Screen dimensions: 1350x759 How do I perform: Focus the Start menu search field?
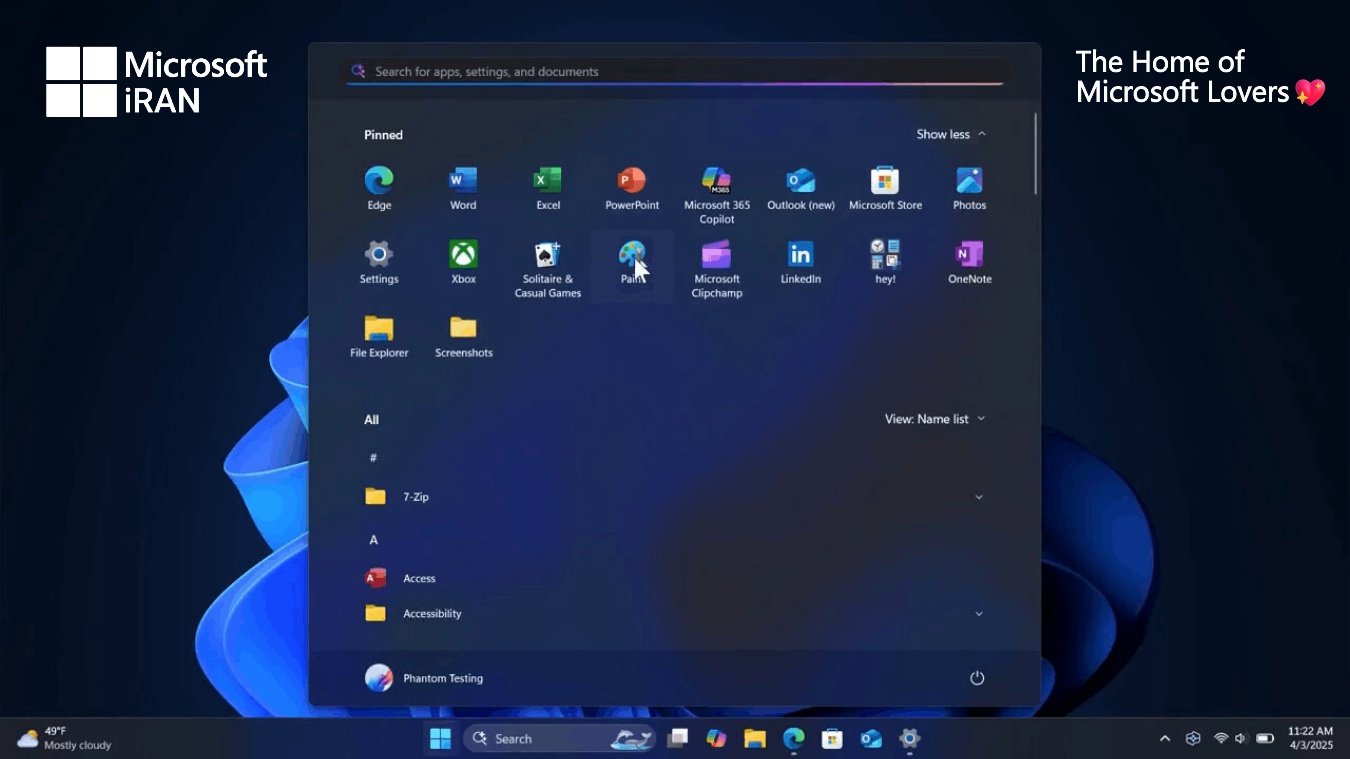675,72
